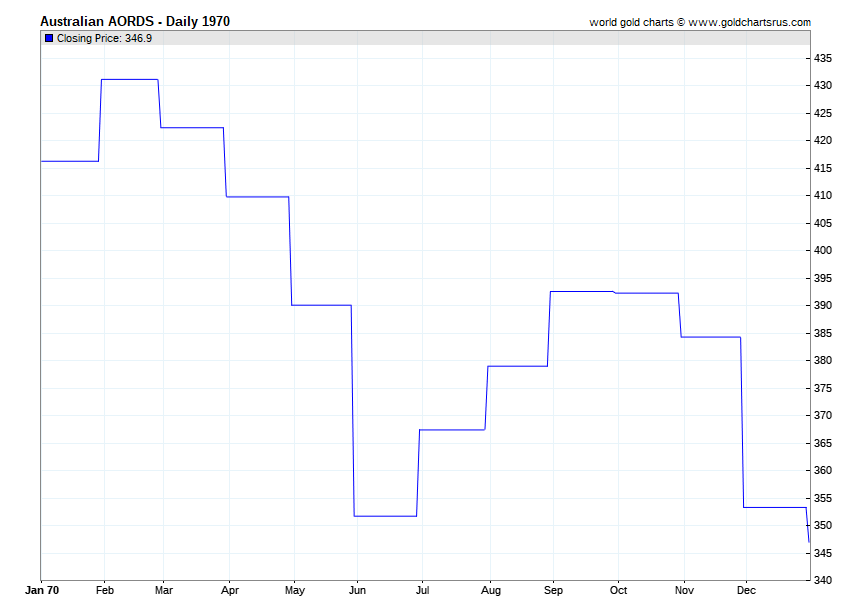Click the 340 y-axis value
This screenshot has height=616, width=850.
click(x=823, y=580)
